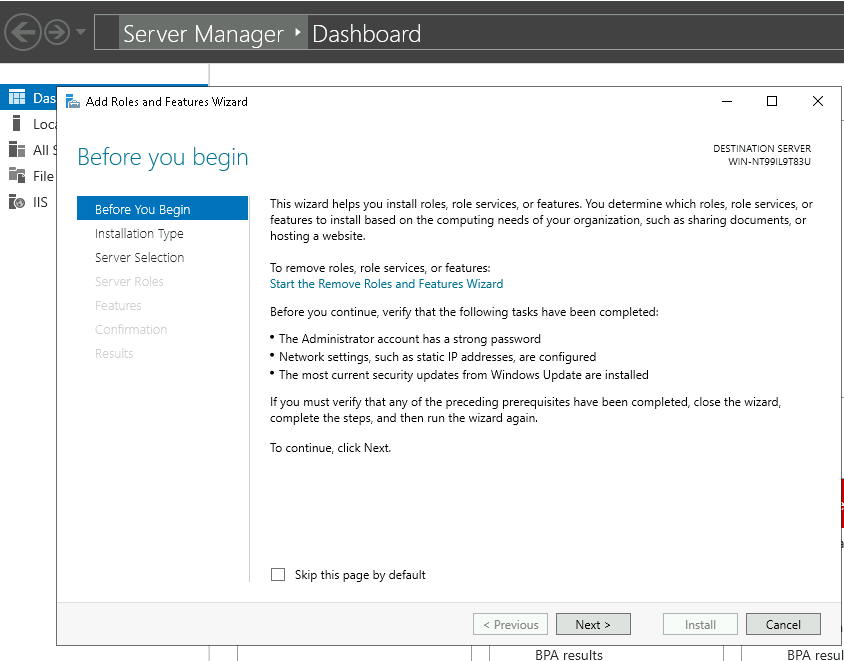Click the breadcrumb separator arrow
This screenshot has height=661, width=844.
pos(298,33)
